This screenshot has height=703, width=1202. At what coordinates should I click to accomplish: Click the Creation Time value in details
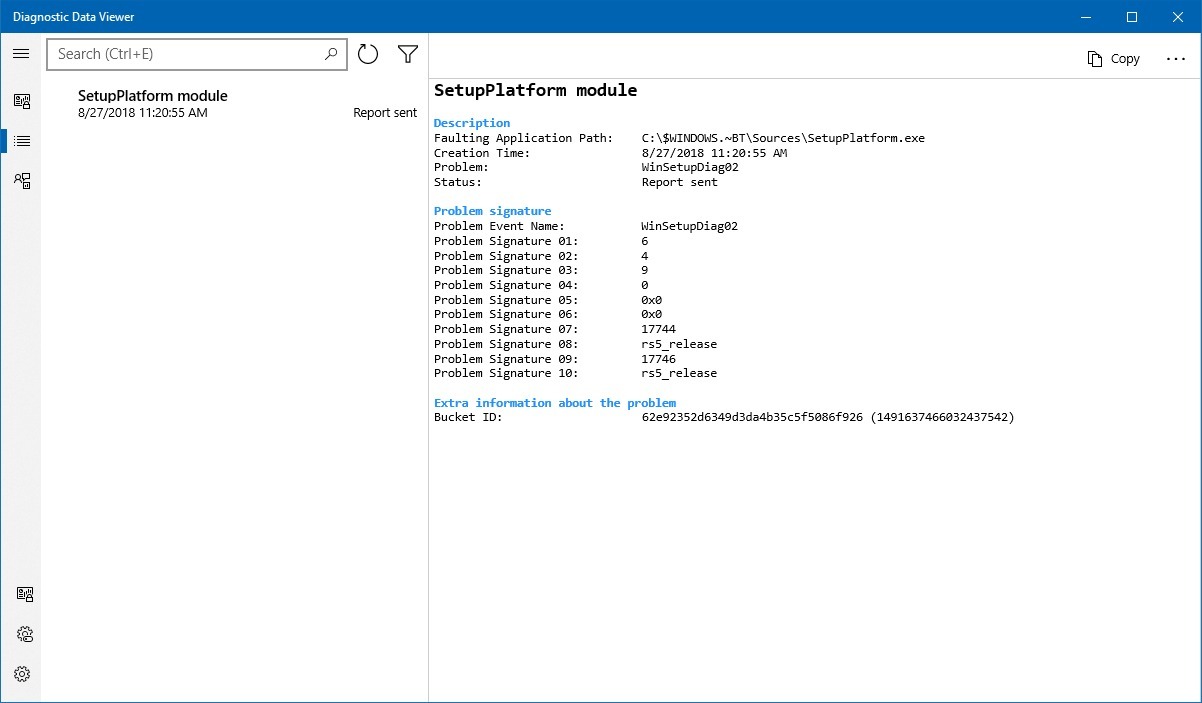point(714,153)
